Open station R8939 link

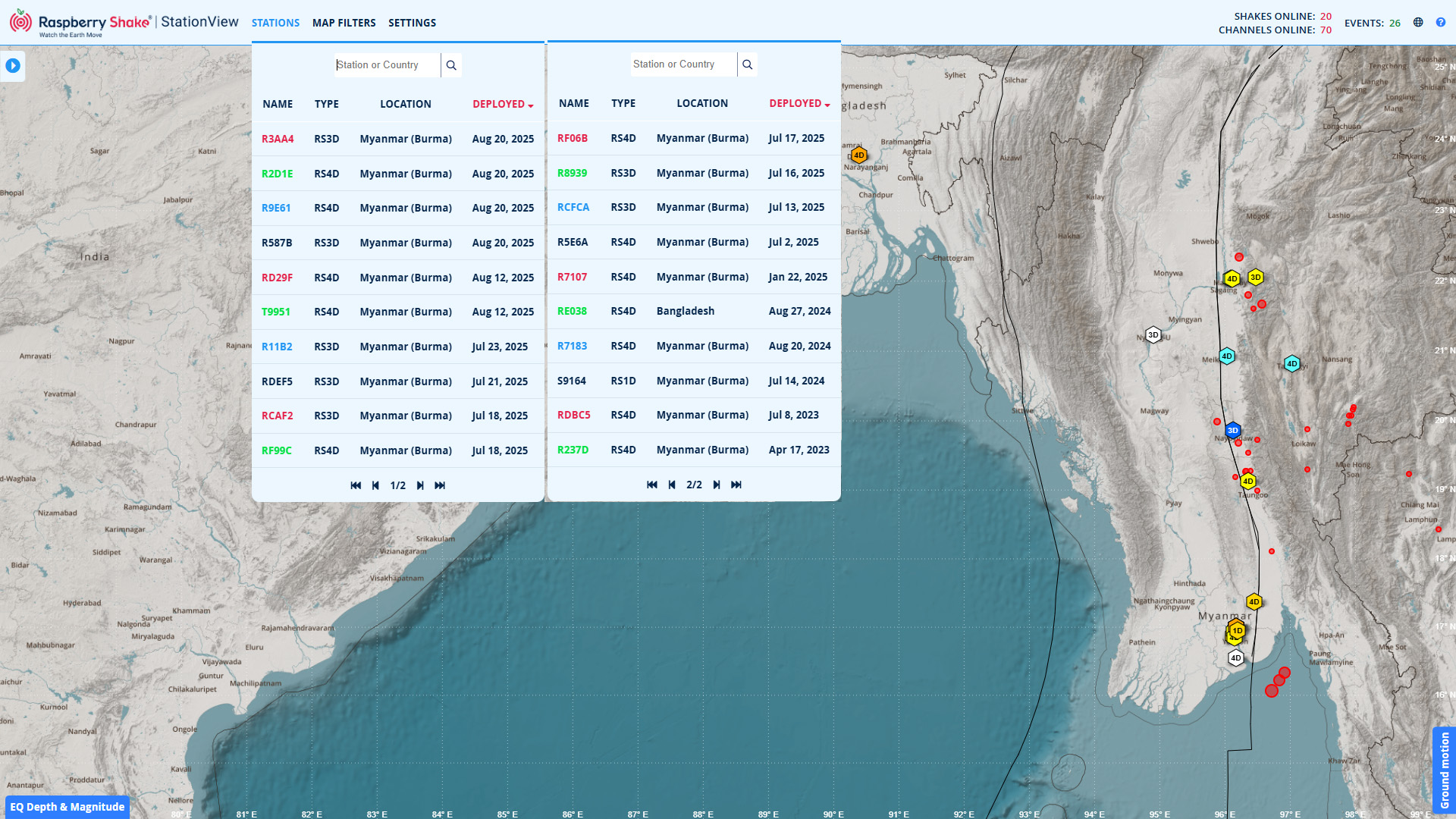[572, 174]
